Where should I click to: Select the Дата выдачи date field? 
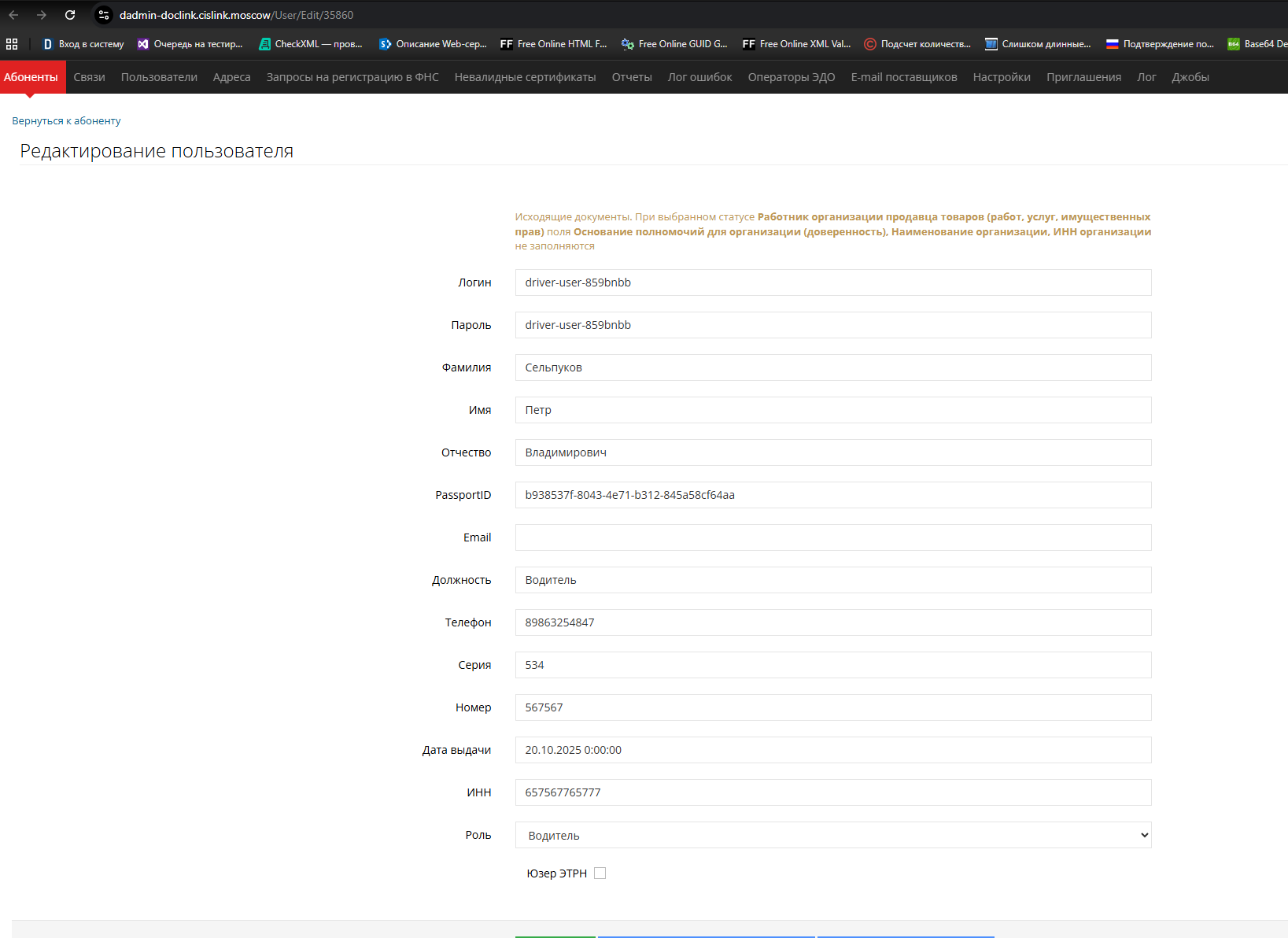click(833, 750)
